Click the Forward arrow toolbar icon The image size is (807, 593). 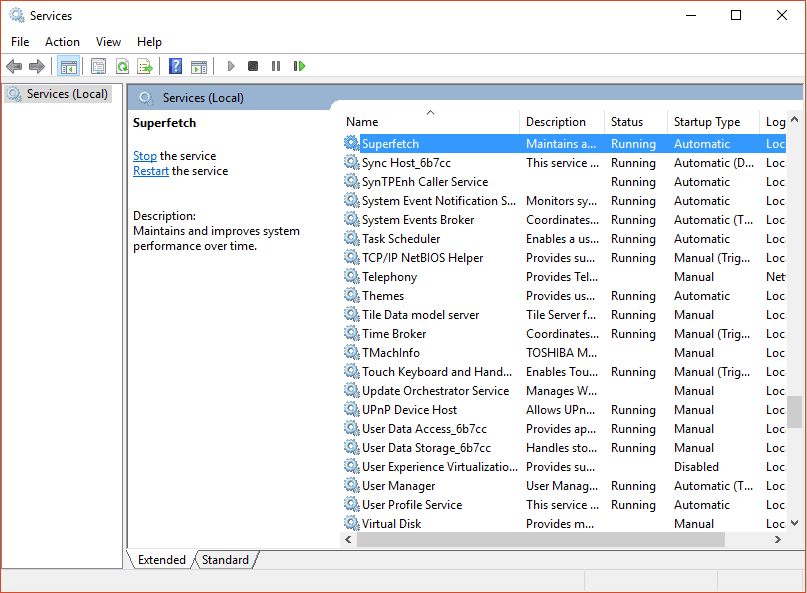point(37,66)
